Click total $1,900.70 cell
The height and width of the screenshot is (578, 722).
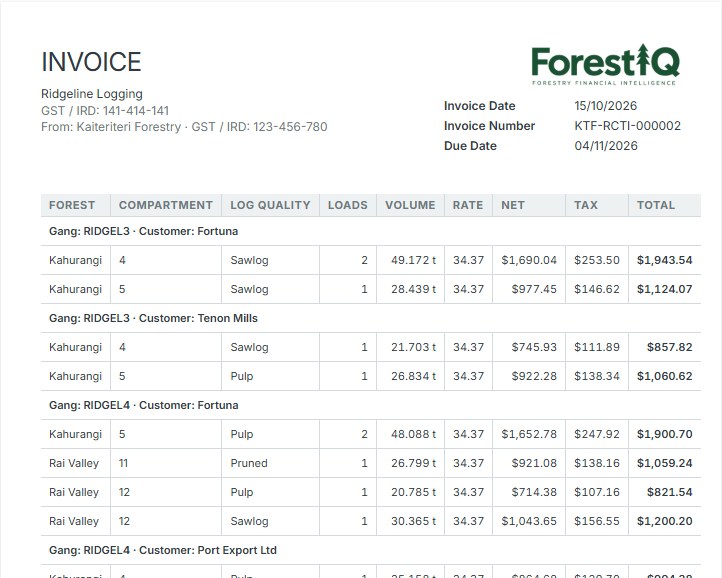click(664, 434)
